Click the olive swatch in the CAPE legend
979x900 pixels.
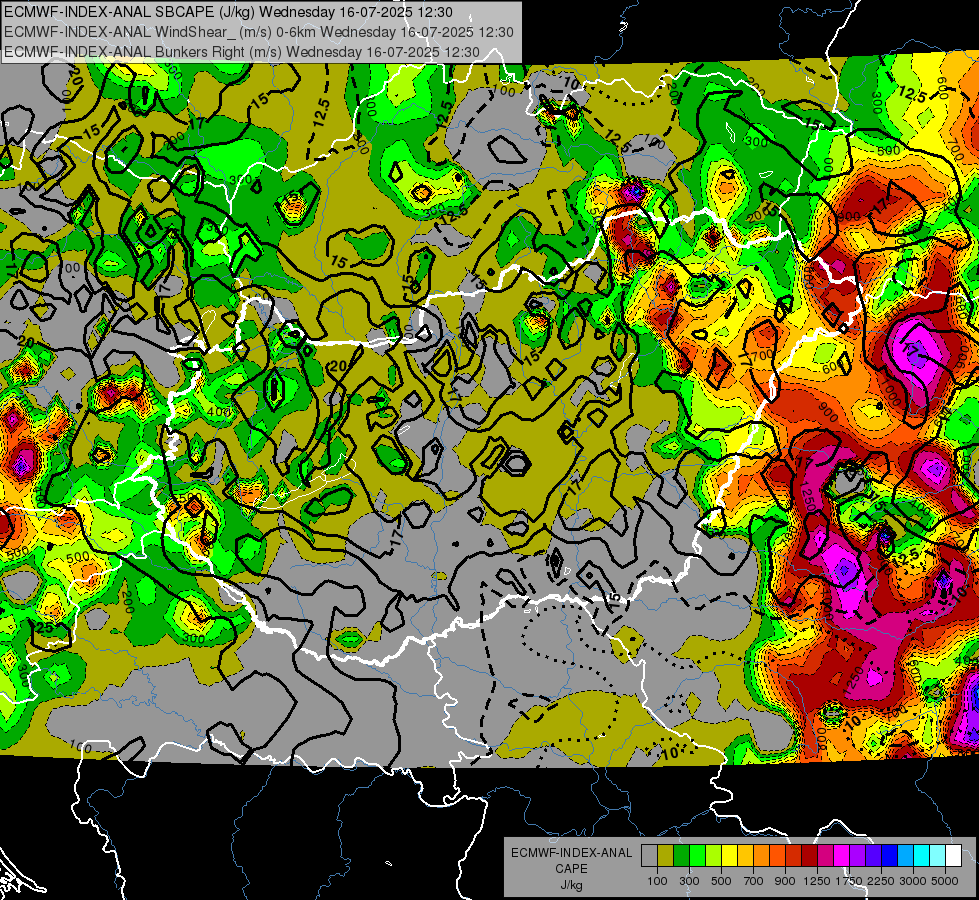pyautogui.click(x=666, y=856)
